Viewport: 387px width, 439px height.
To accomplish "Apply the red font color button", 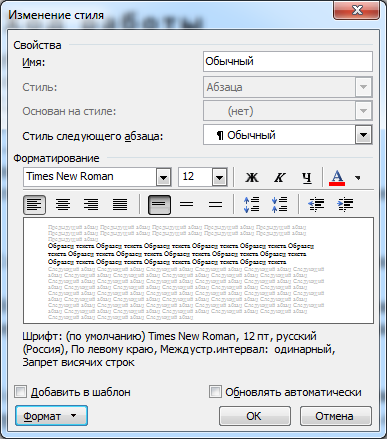I will click(x=337, y=177).
